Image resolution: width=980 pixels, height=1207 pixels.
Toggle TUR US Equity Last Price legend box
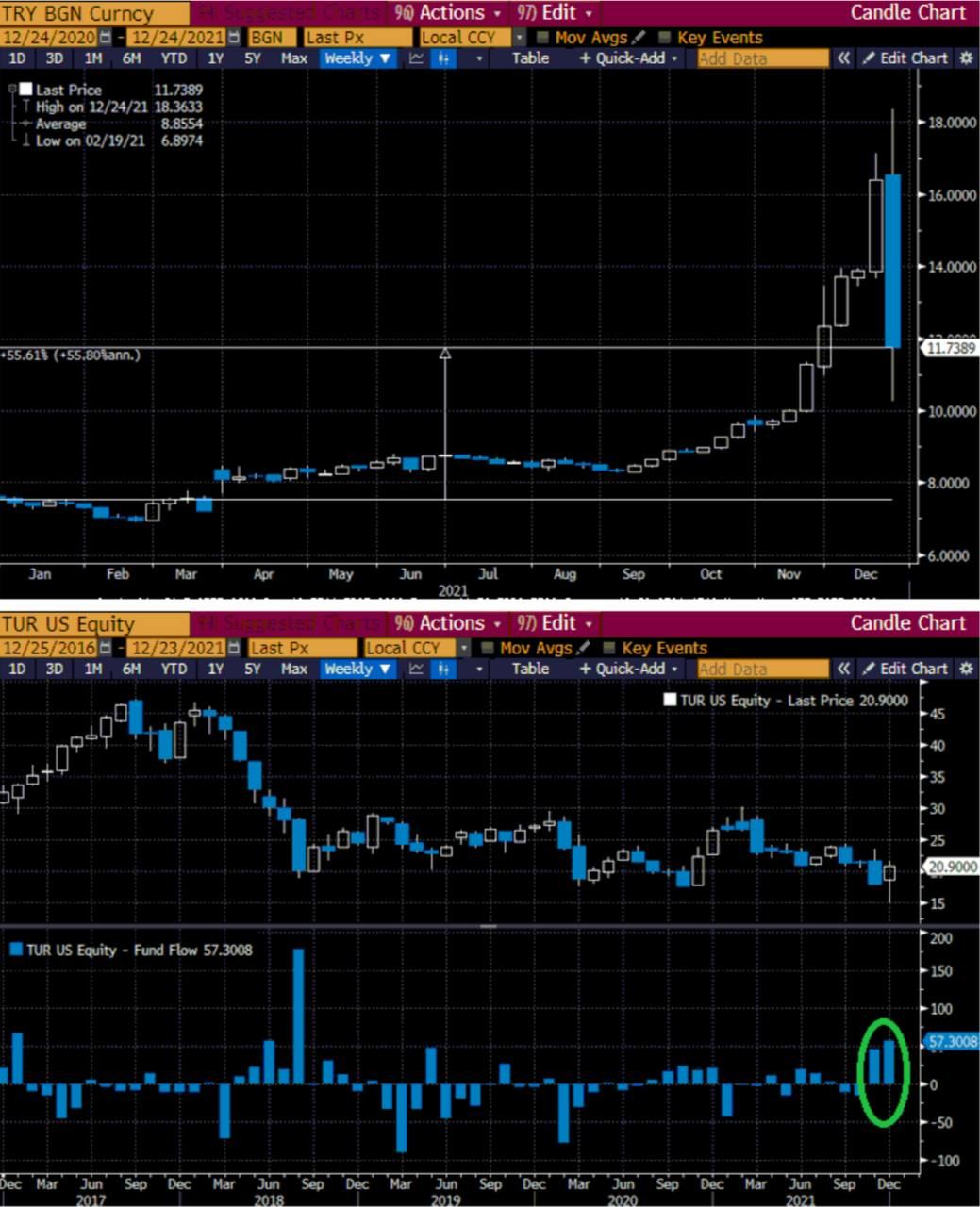click(x=670, y=700)
